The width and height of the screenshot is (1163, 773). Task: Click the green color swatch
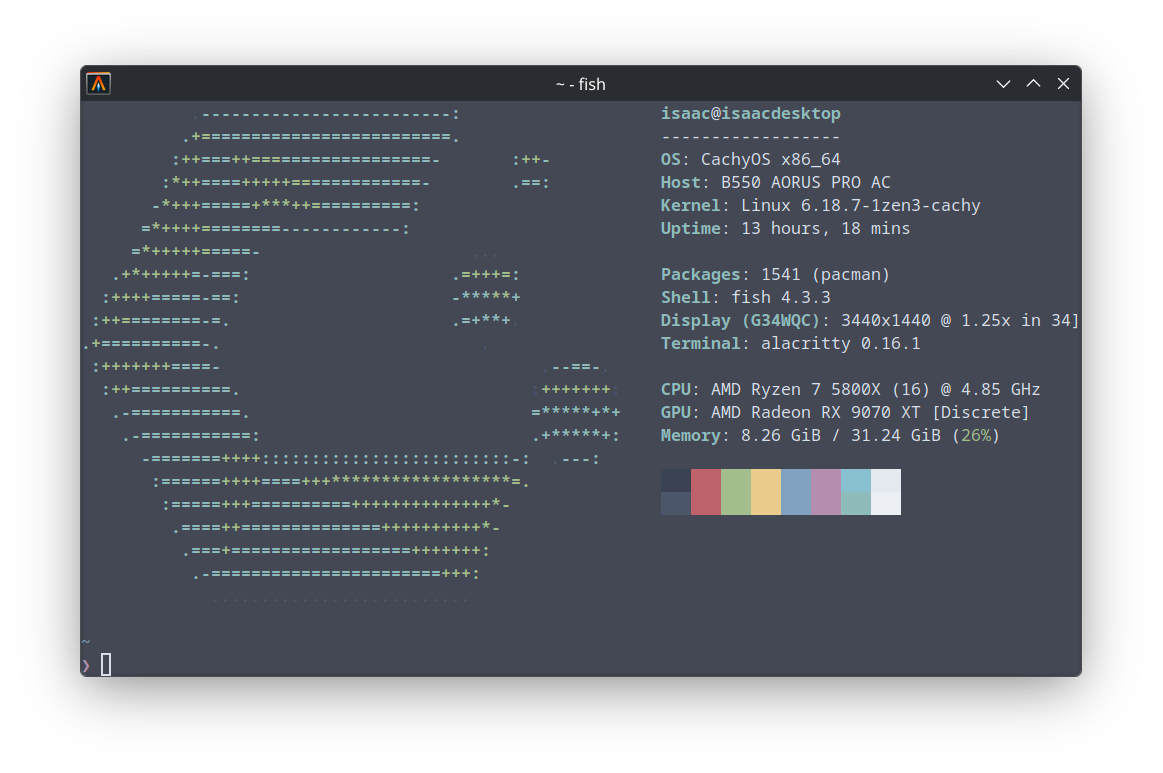(x=736, y=492)
